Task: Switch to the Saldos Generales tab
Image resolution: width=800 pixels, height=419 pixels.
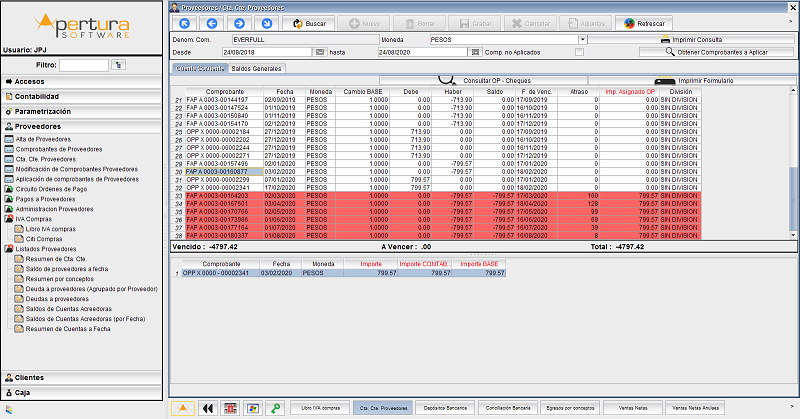Action: tap(258, 68)
